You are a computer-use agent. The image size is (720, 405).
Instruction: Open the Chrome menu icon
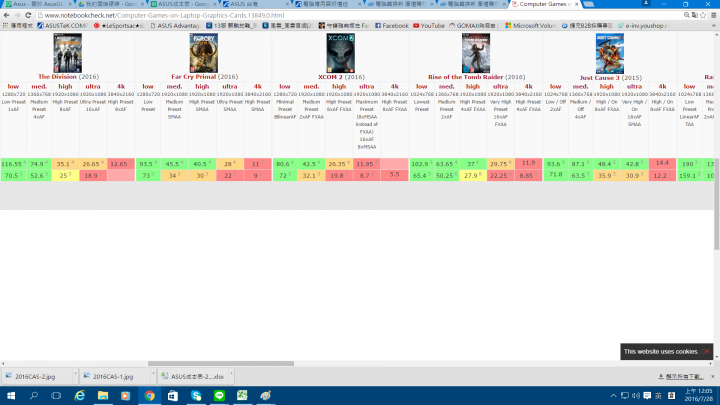714,15
